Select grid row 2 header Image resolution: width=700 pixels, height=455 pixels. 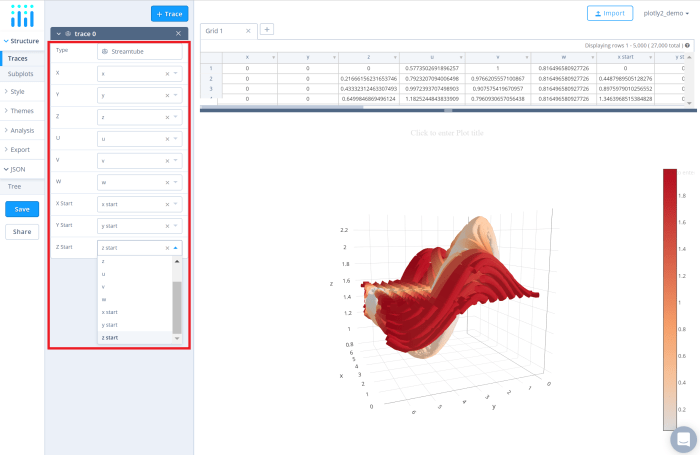(x=211, y=79)
